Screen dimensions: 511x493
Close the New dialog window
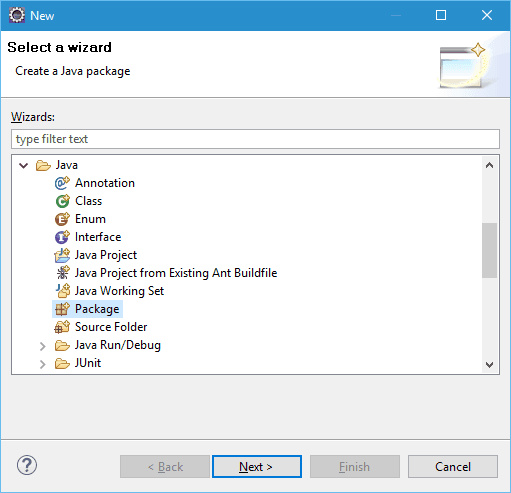[x=487, y=15]
